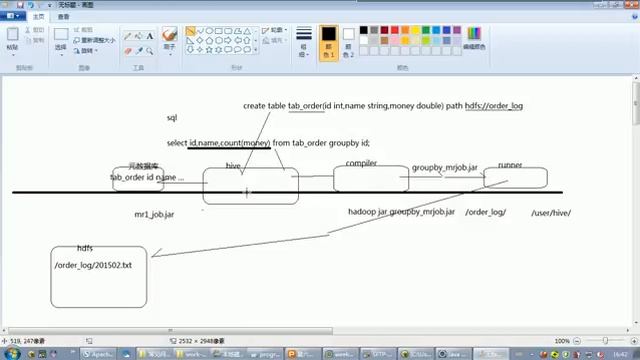Click the text /order_log/201502.txt
Viewport: 640px width, 360px height.
(93, 265)
